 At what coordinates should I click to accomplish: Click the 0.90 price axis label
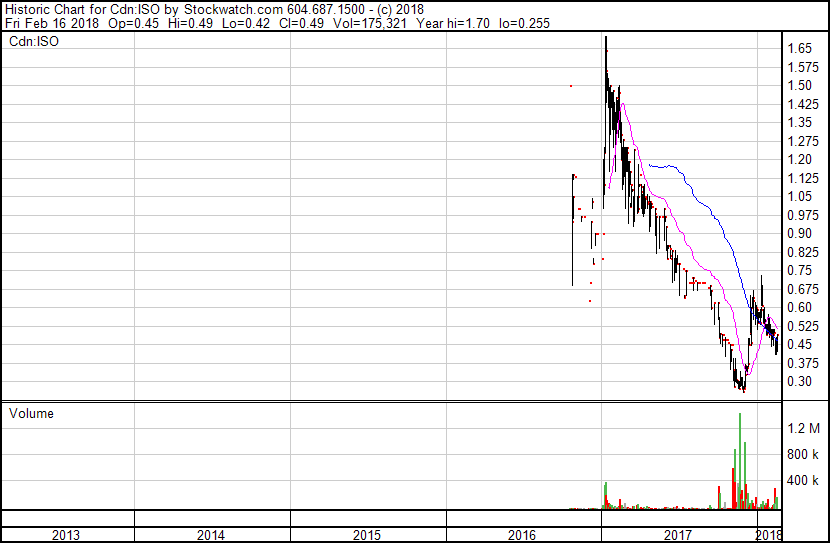point(799,233)
